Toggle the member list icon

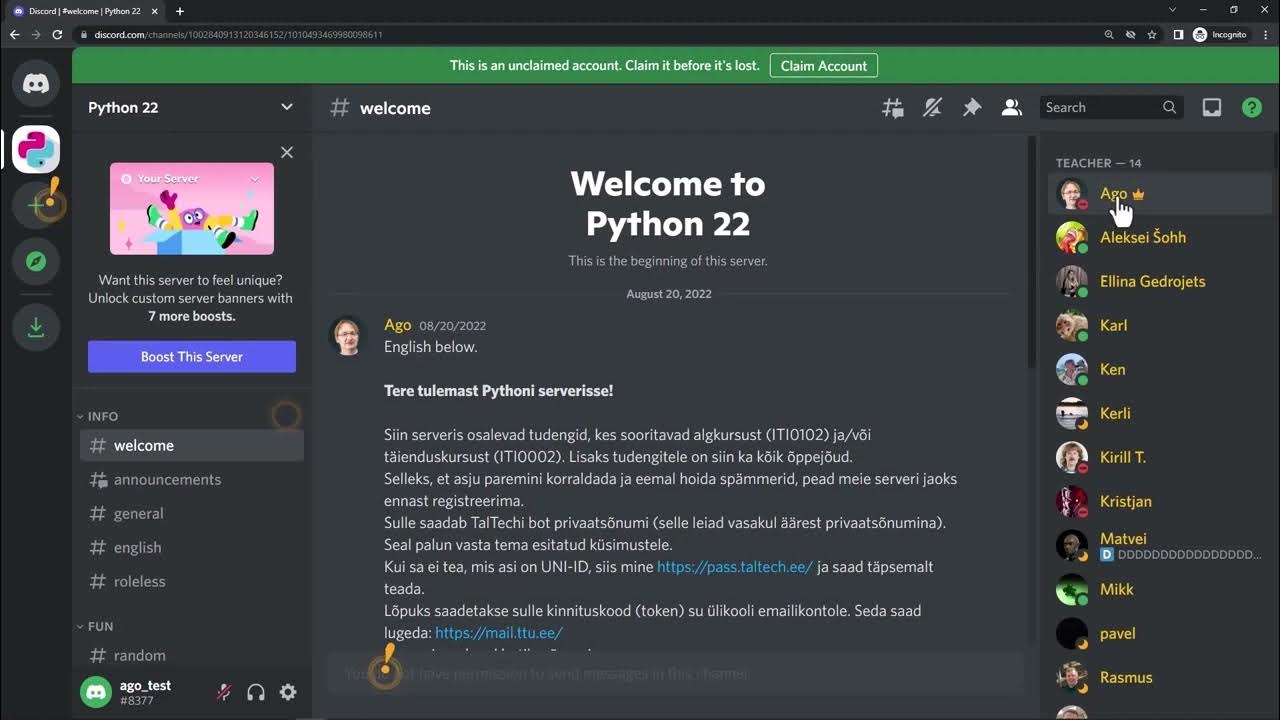1012,108
